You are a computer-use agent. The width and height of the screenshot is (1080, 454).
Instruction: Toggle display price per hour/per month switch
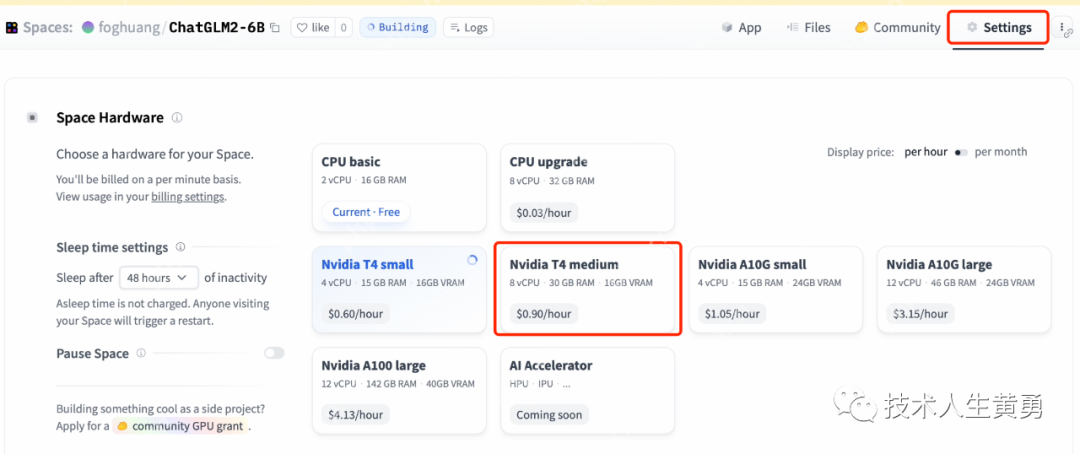point(961,152)
